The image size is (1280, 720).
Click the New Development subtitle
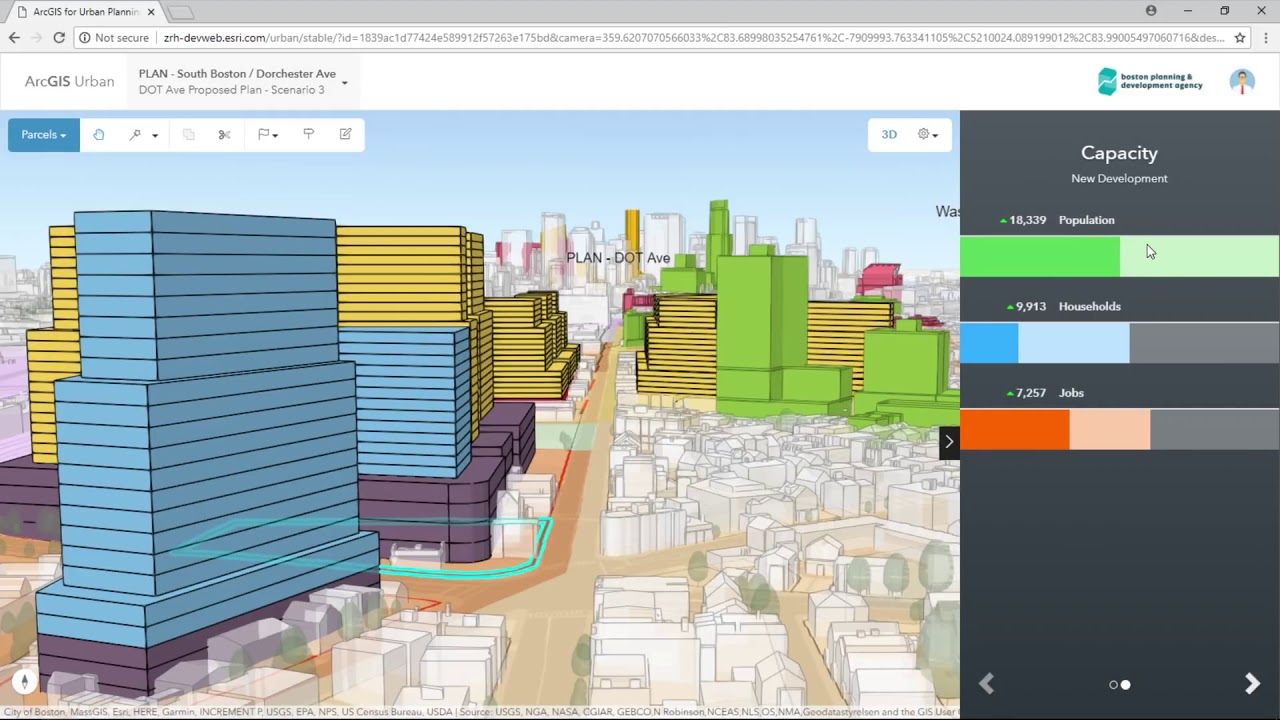click(1119, 178)
